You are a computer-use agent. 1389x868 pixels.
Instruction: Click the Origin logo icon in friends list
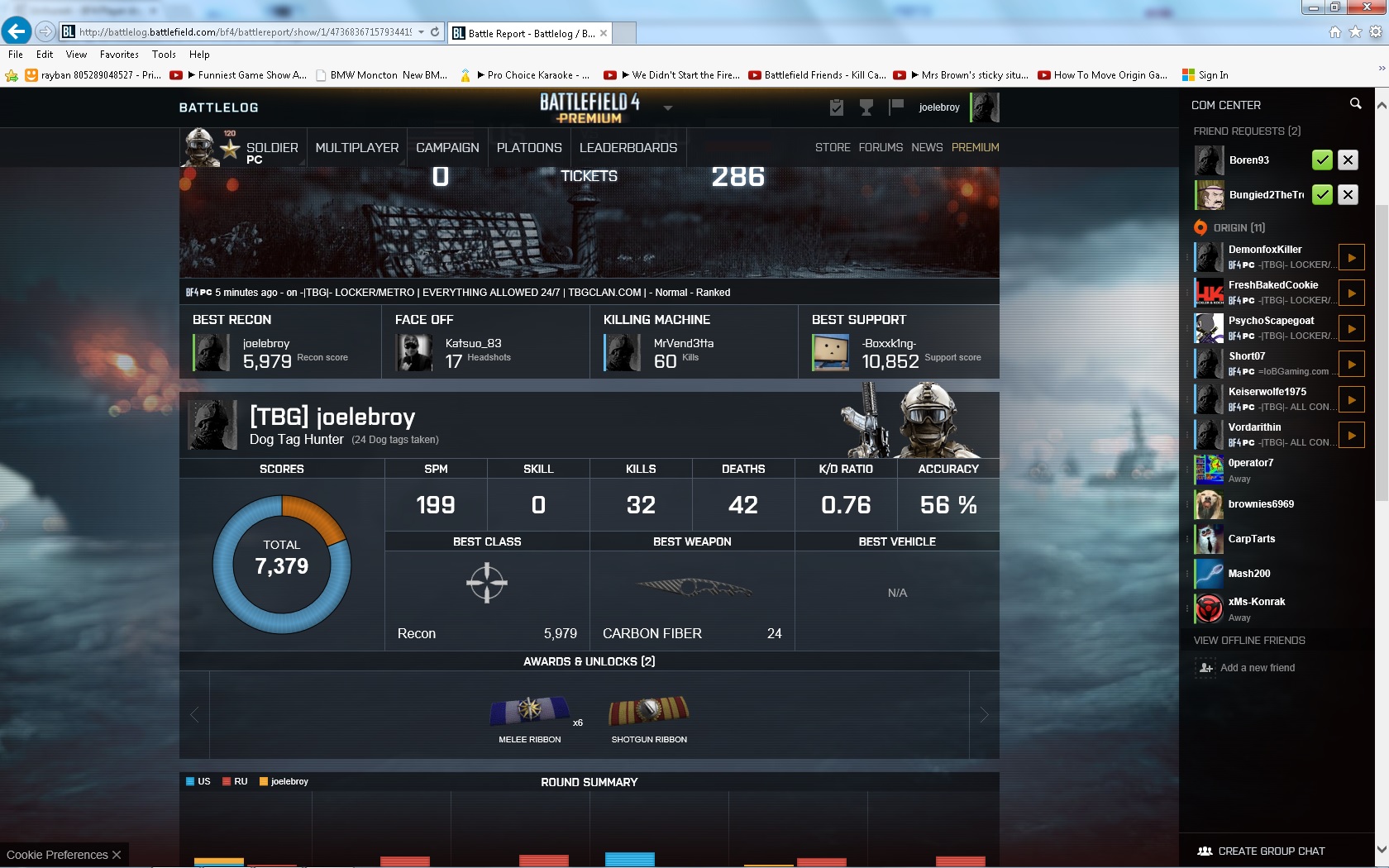click(x=1200, y=227)
